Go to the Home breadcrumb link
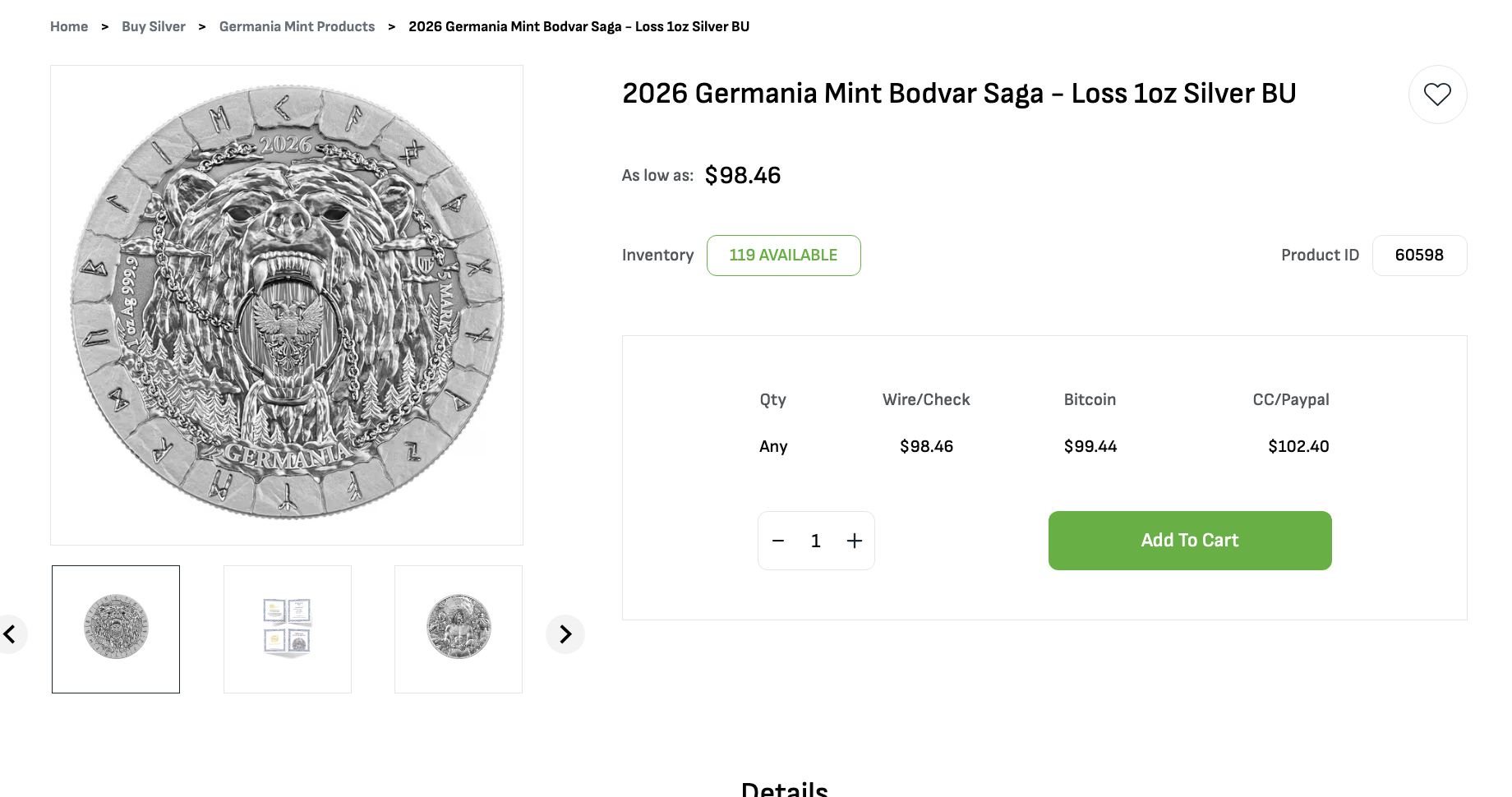Screen dimensions: 1512x797 point(69,26)
